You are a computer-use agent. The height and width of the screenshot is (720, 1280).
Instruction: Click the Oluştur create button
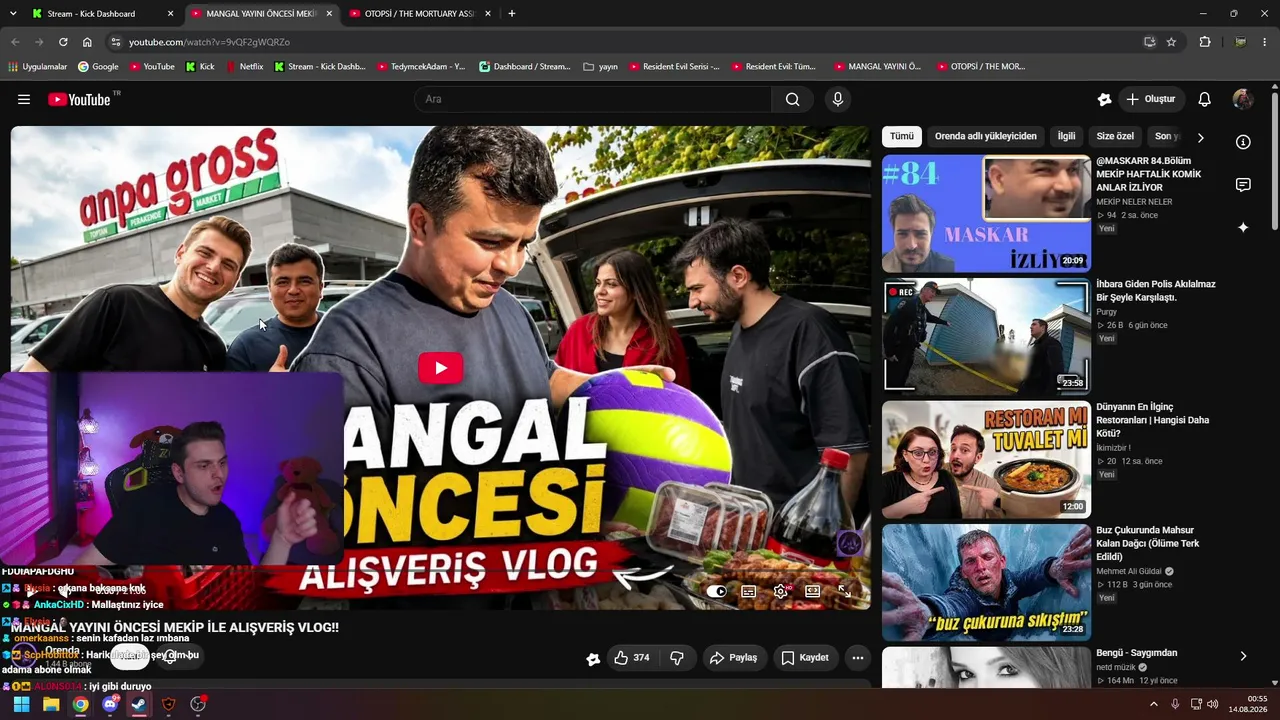pyautogui.click(x=1151, y=99)
